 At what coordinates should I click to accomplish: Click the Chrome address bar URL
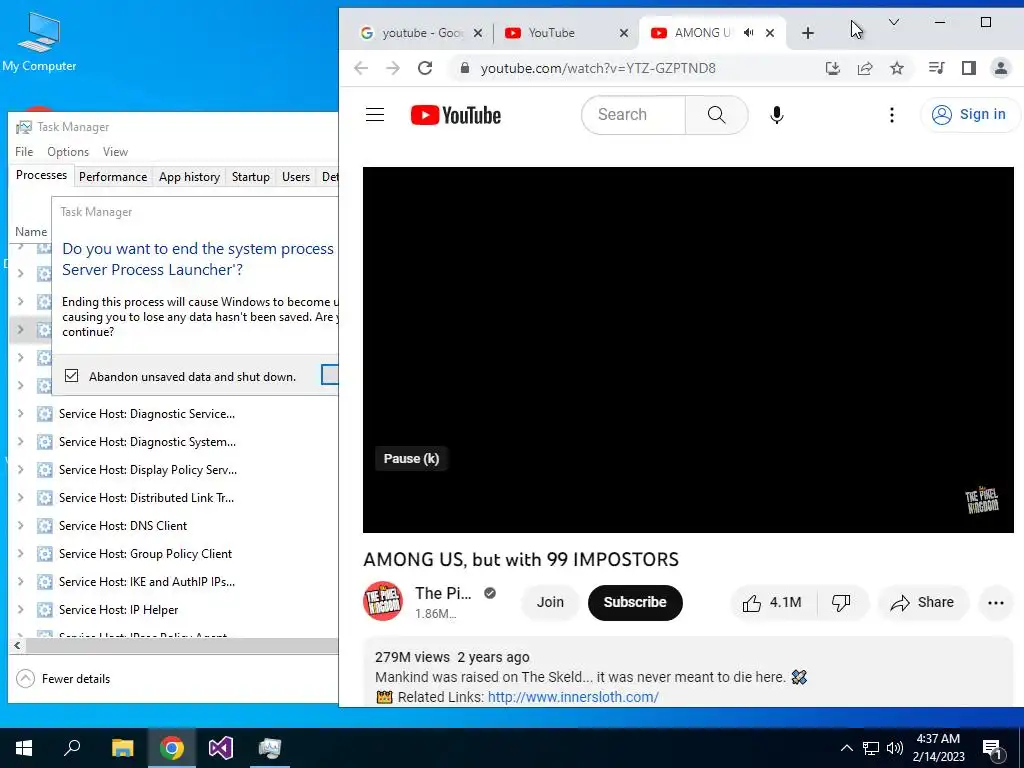598,68
